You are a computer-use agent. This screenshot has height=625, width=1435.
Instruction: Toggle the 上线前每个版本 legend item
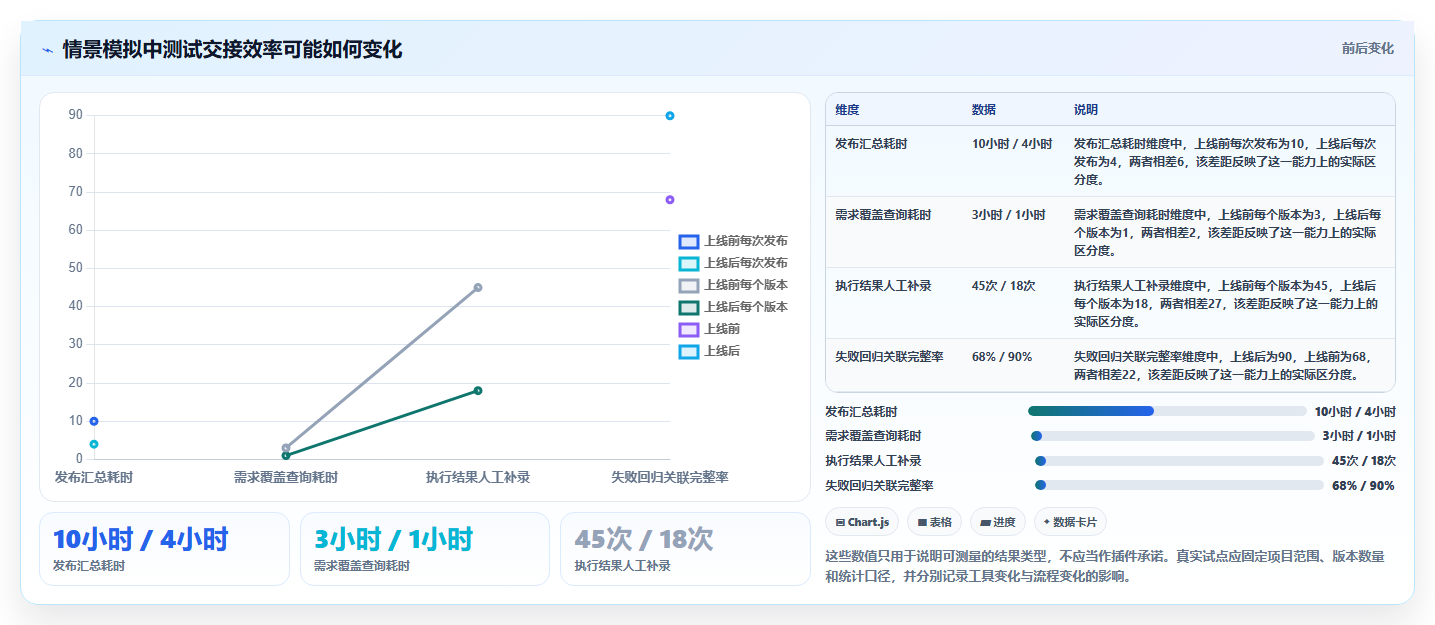pyautogui.click(x=733, y=285)
